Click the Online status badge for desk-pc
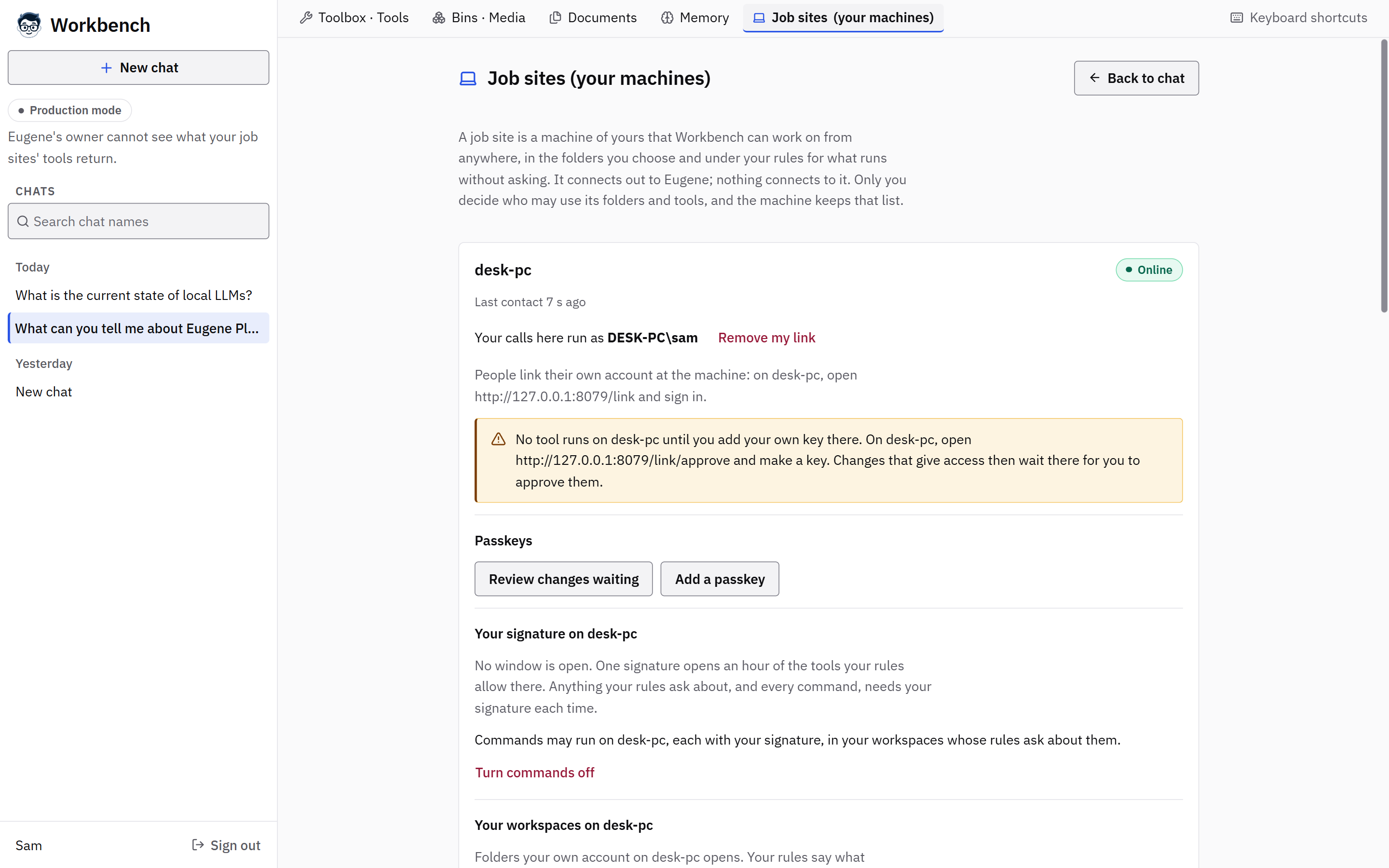 tap(1148, 270)
